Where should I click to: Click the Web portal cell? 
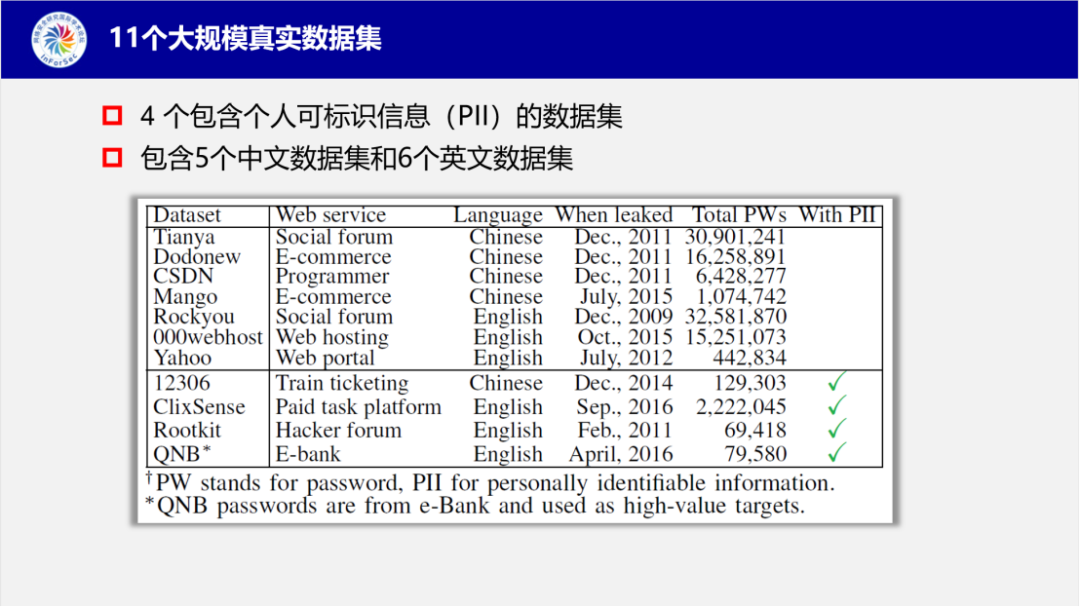click(x=325, y=358)
